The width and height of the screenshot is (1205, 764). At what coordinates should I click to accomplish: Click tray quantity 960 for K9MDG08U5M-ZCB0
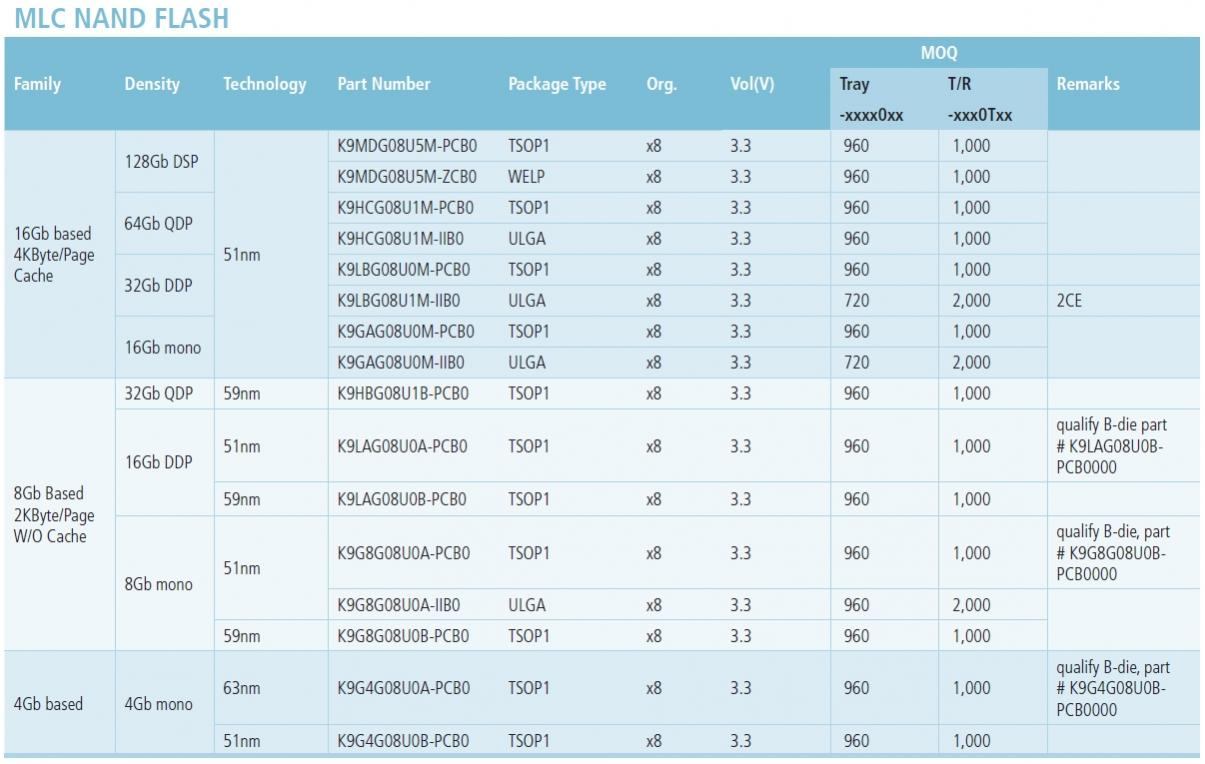[x=855, y=177]
